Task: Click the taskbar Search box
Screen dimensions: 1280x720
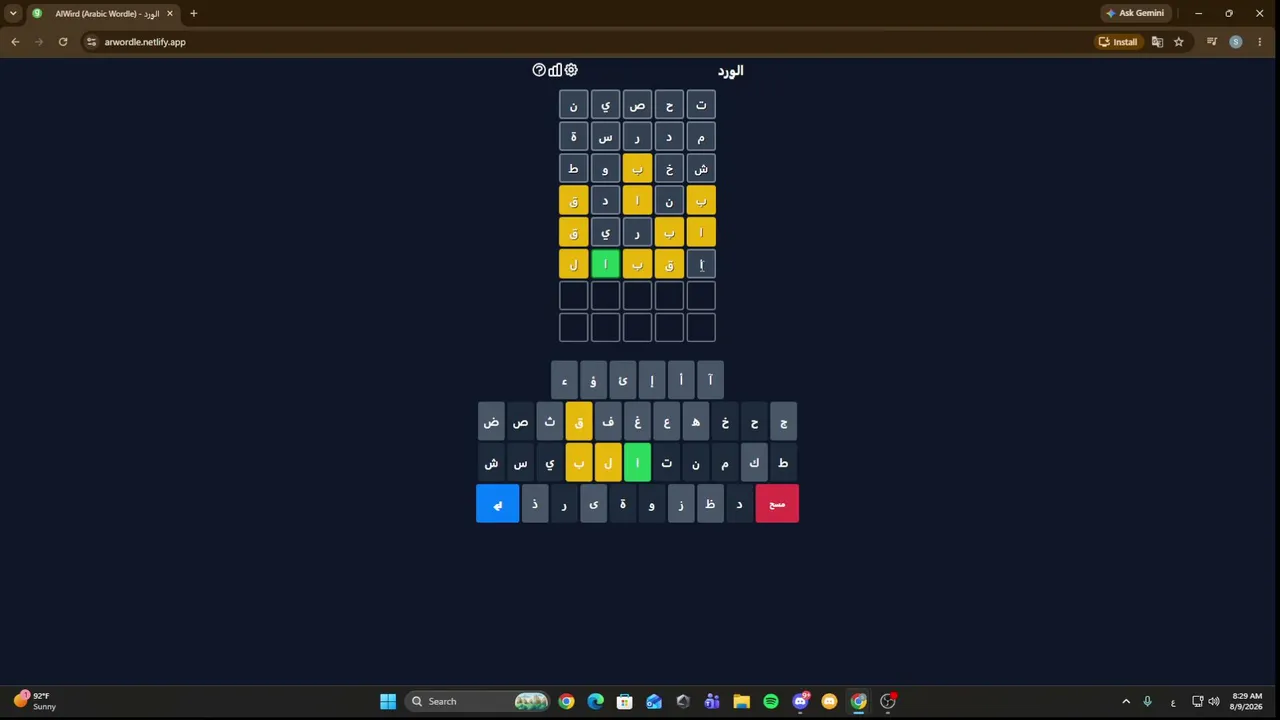Action: 479,701
